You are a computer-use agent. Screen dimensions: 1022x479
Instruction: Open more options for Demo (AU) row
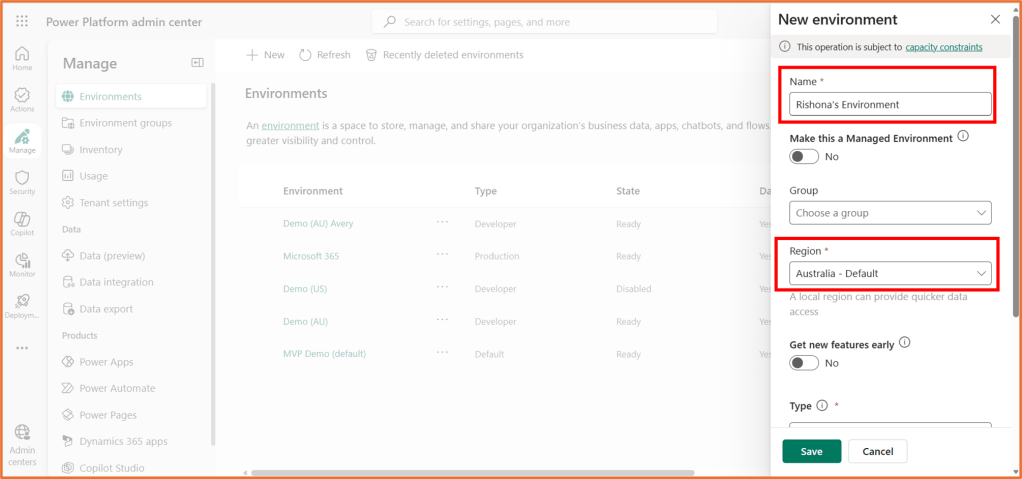click(x=443, y=319)
